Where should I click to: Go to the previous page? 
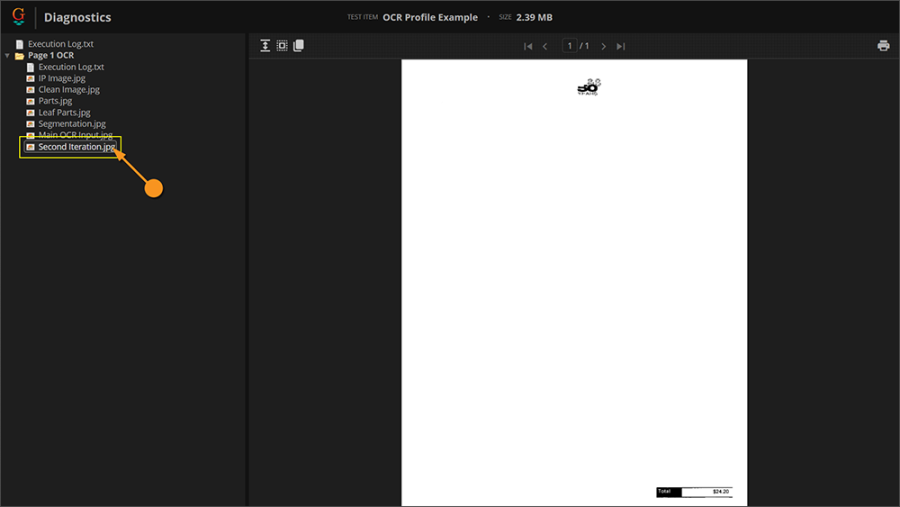545,47
